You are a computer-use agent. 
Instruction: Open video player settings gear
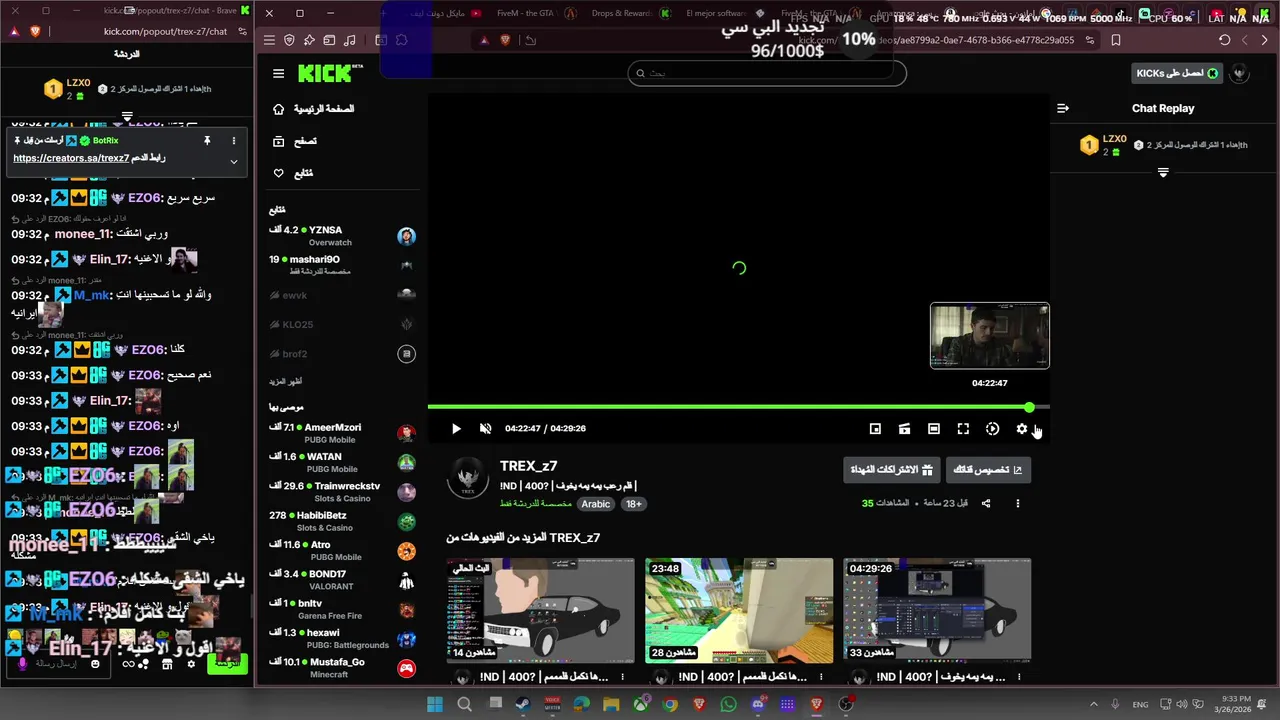(x=1021, y=428)
